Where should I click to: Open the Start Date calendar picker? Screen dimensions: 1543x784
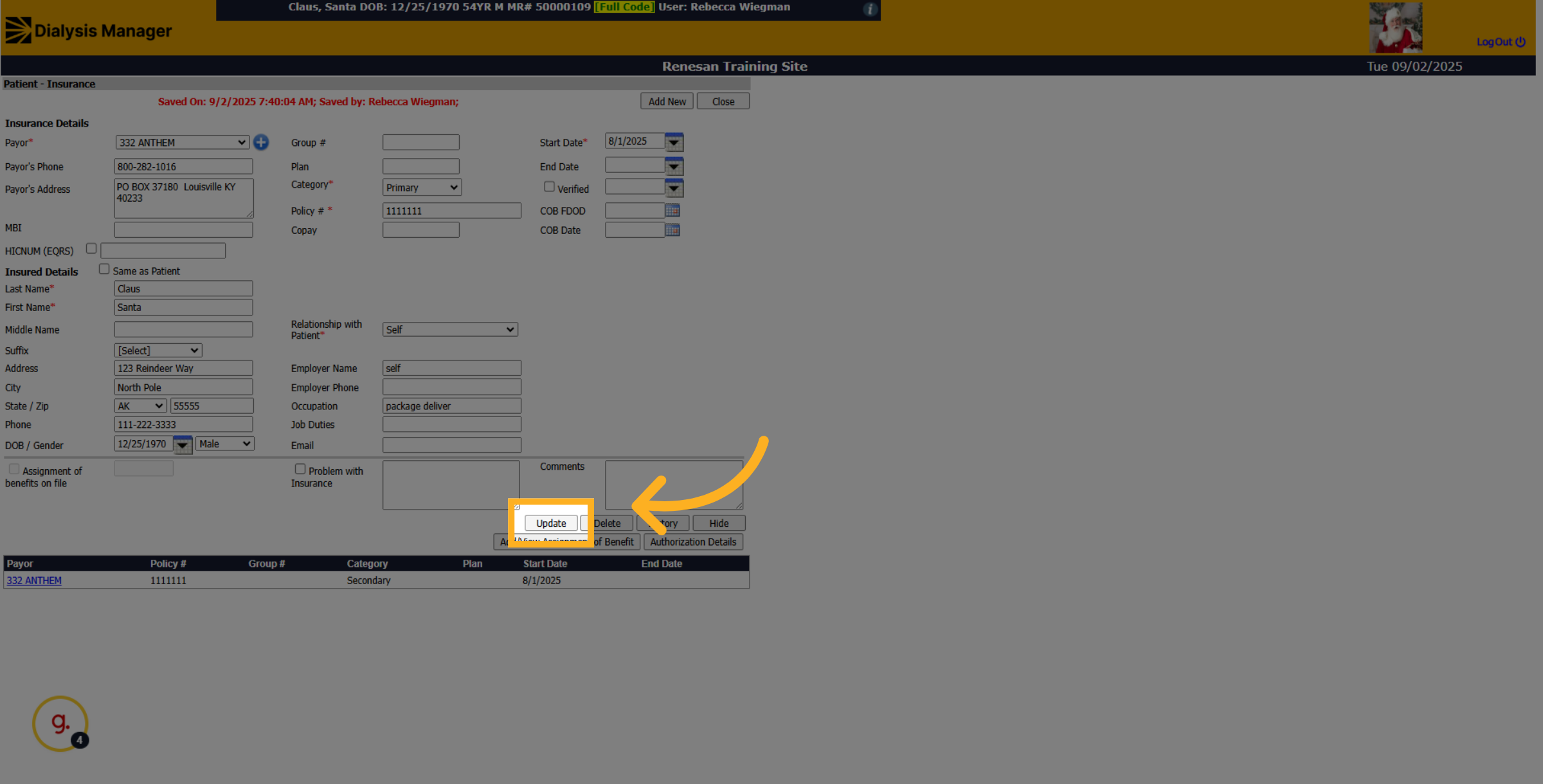point(674,142)
